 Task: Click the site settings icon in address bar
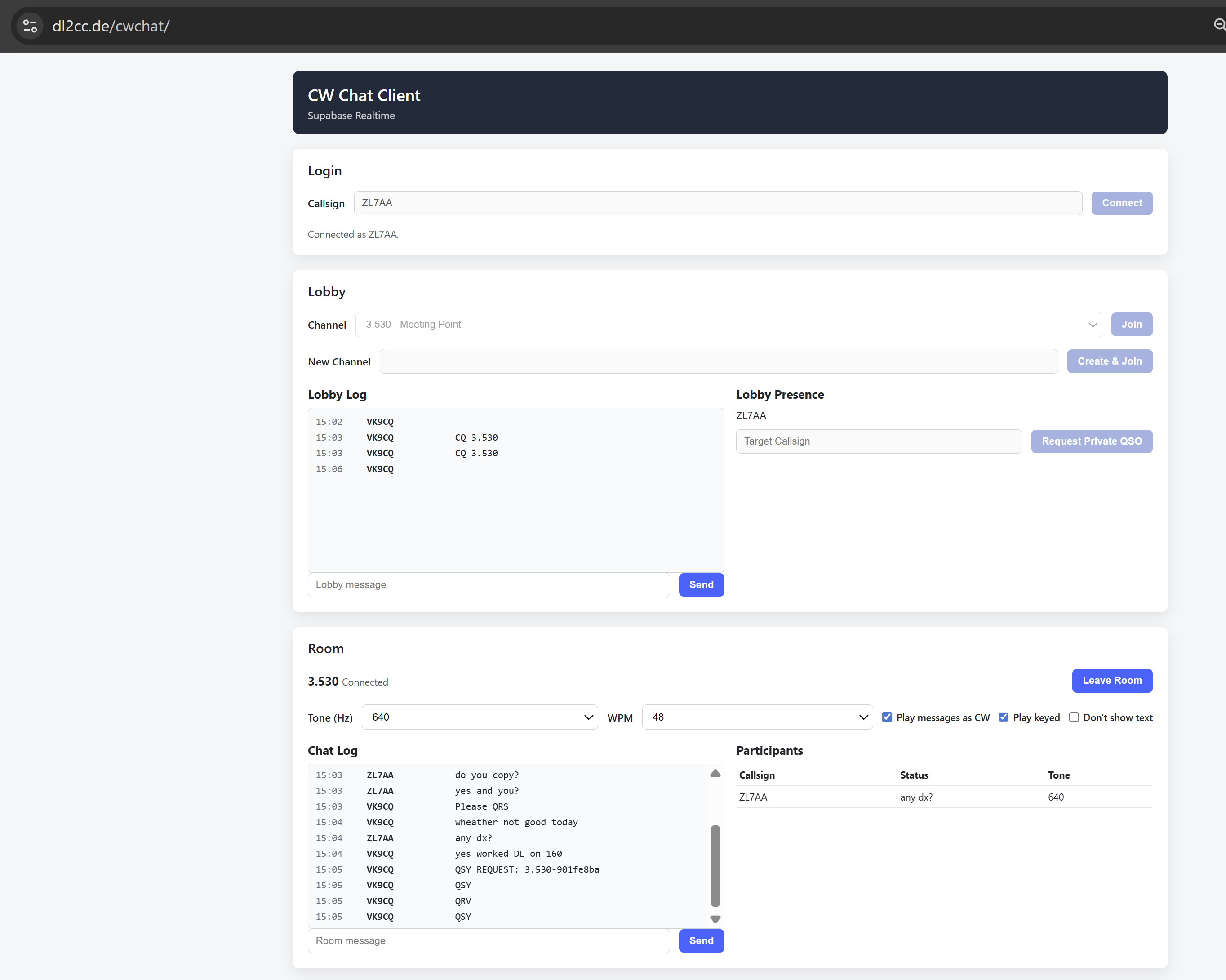pyautogui.click(x=30, y=26)
